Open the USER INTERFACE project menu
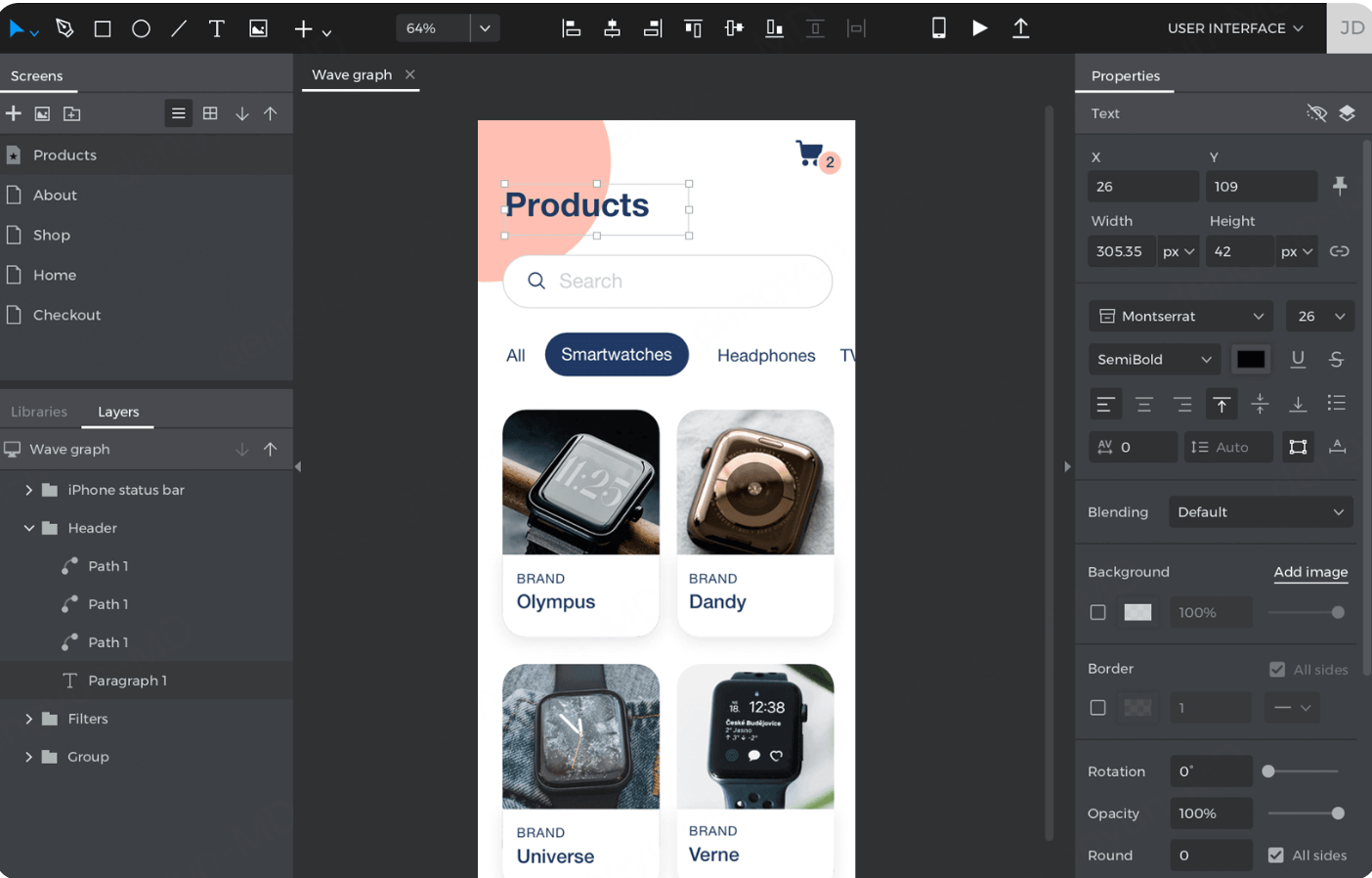This screenshot has height=878, width=1372. pyautogui.click(x=1234, y=28)
